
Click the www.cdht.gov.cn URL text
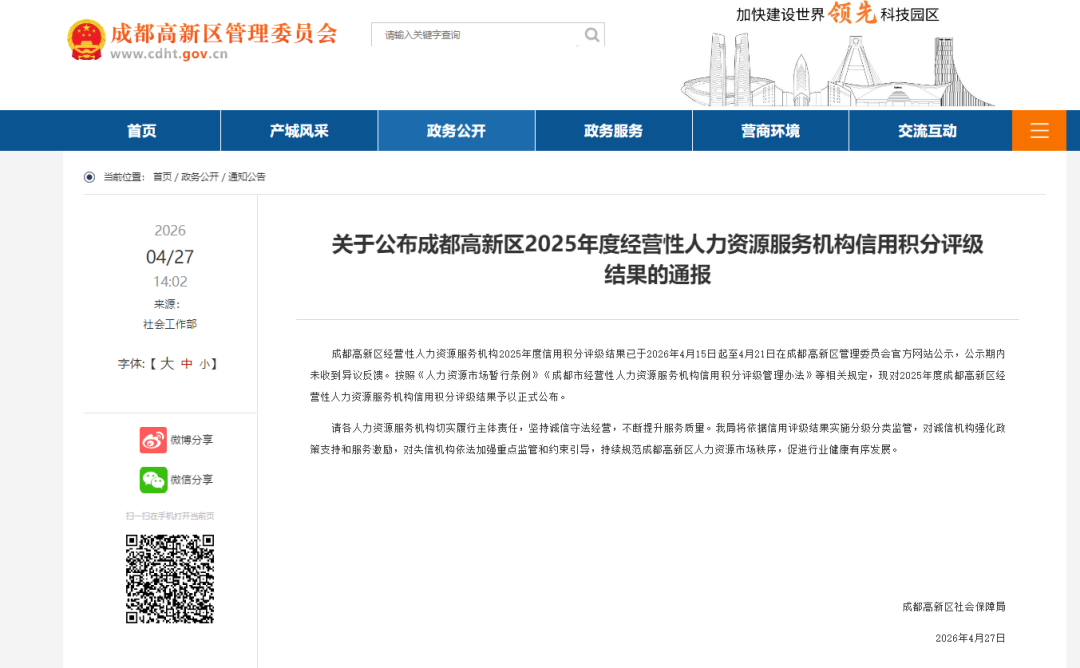pyautogui.click(x=169, y=54)
